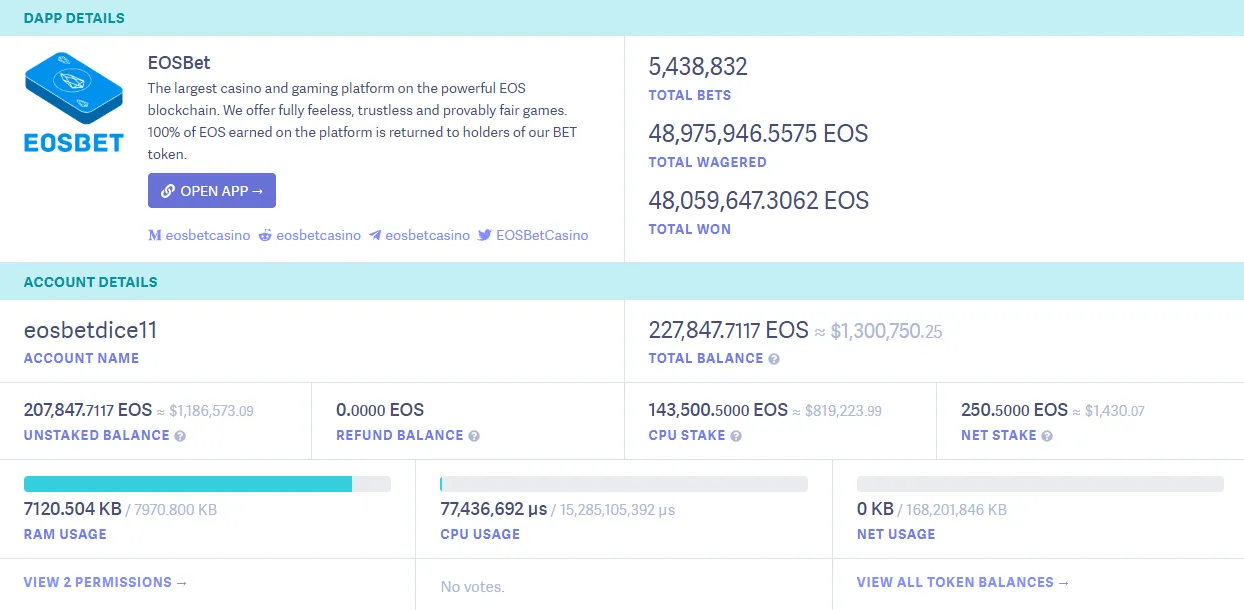Screen dimensions: 1244x610
Task: Click the help icon next to CPU Stake
Action: click(x=736, y=436)
